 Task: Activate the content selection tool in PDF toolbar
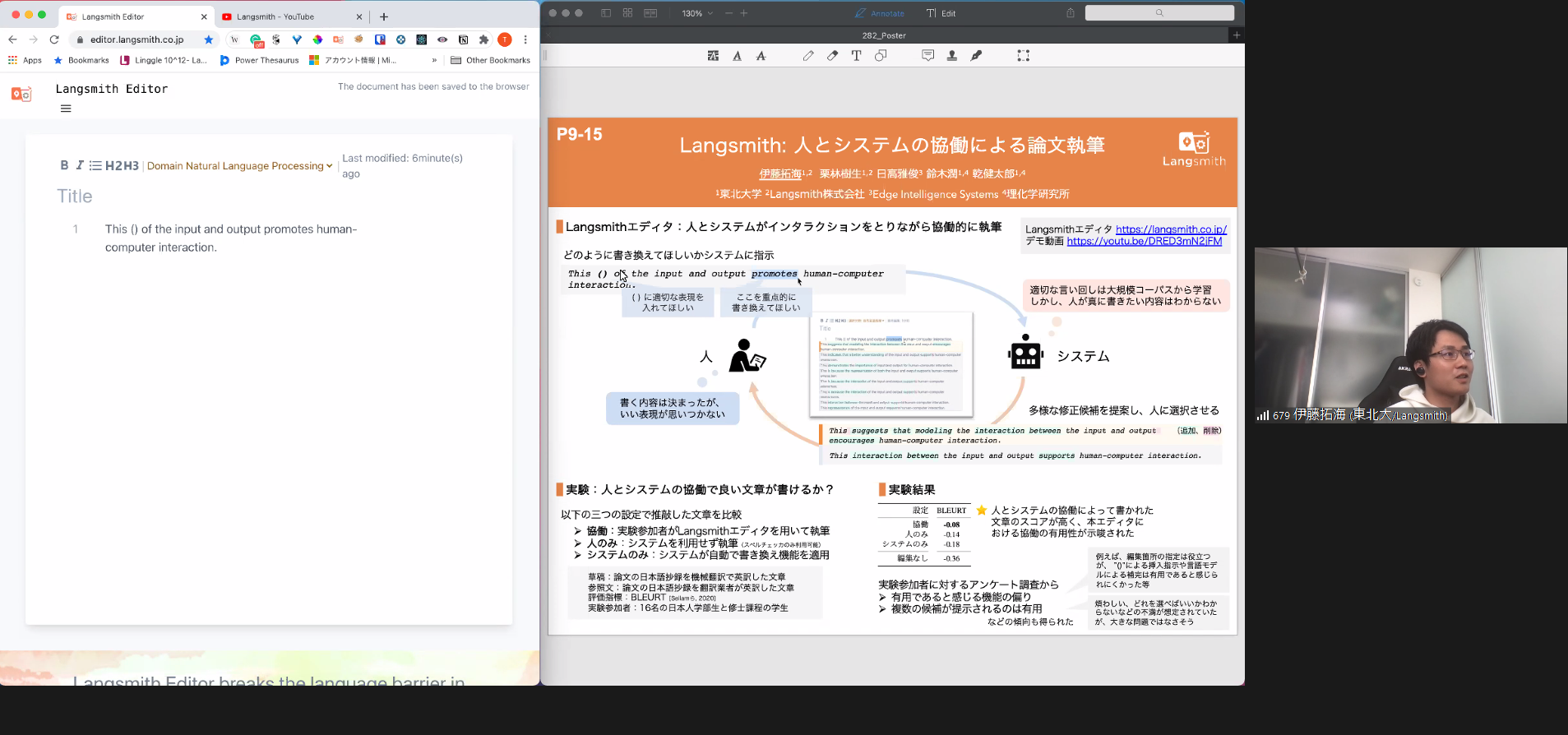(x=1023, y=56)
